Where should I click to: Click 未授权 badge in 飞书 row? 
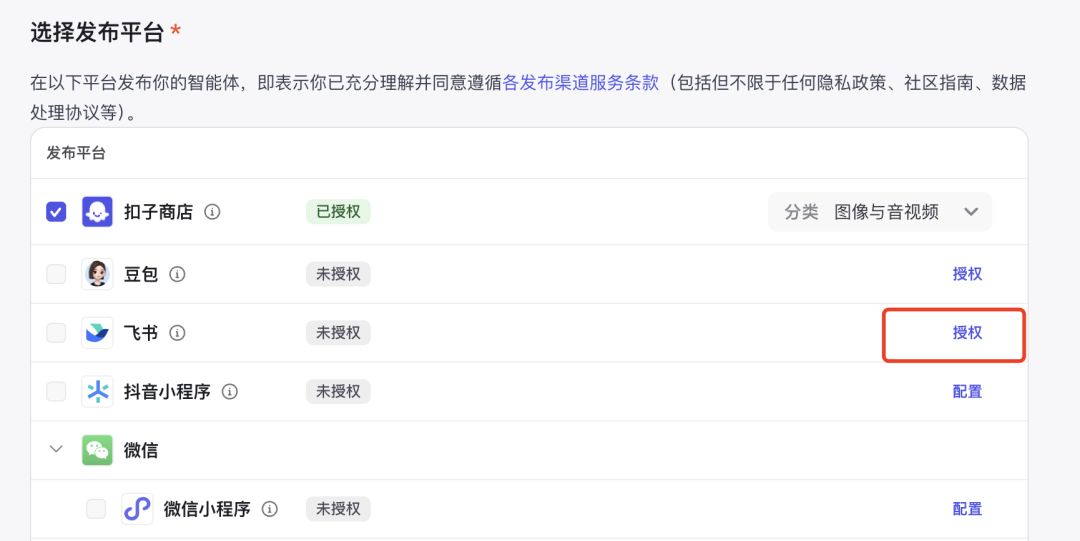pos(338,333)
